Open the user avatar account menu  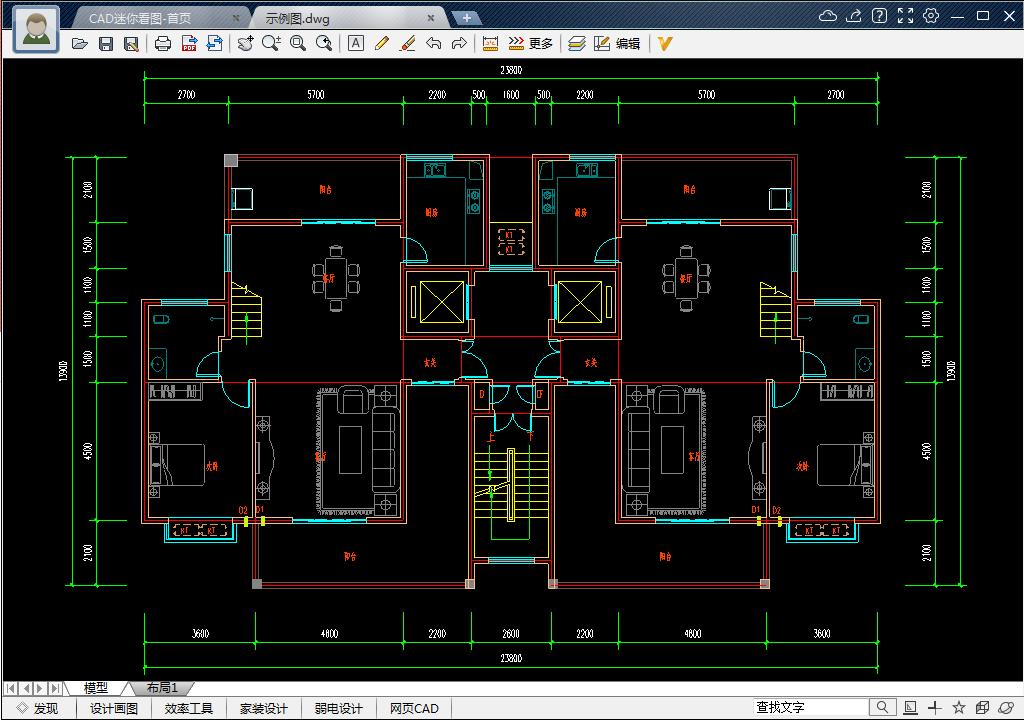pos(37,28)
